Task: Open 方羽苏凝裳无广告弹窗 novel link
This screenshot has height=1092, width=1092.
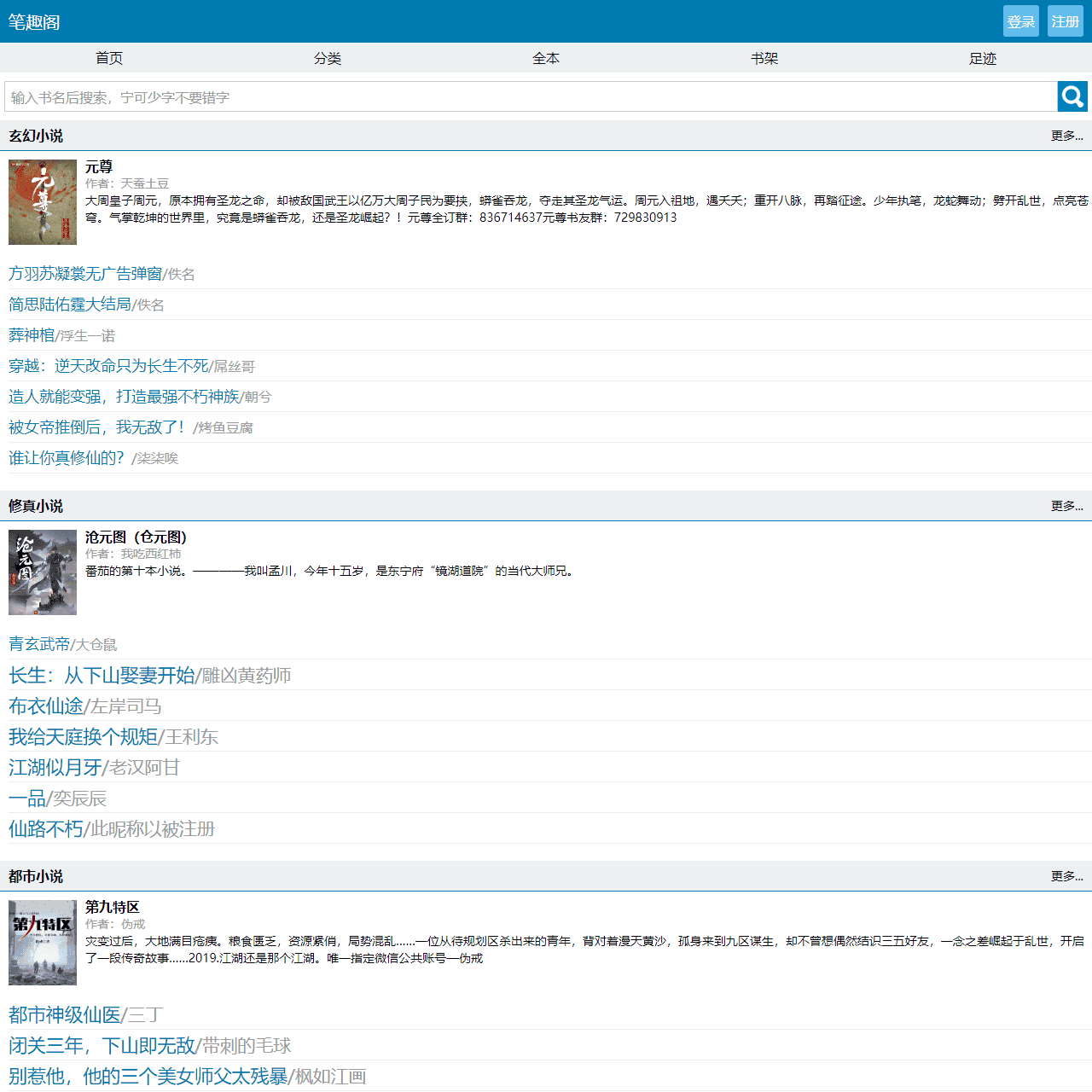Action: click(x=85, y=273)
